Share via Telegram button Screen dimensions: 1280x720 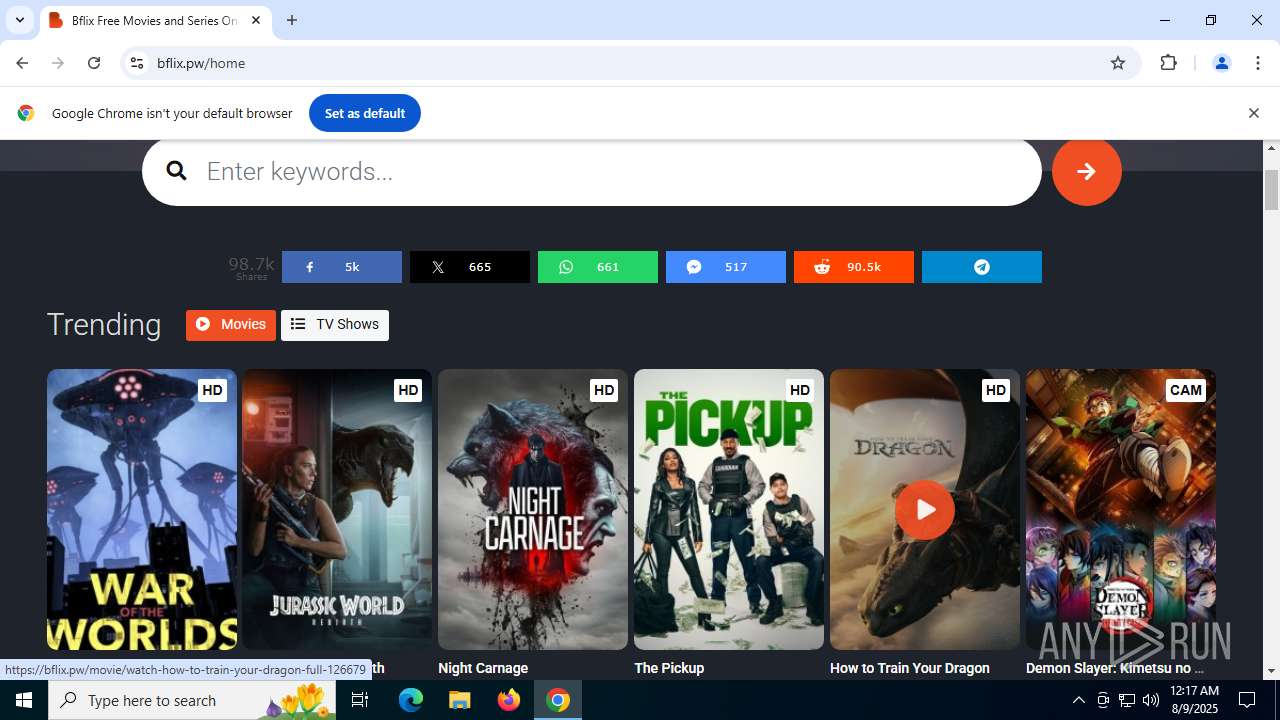pos(982,267)
